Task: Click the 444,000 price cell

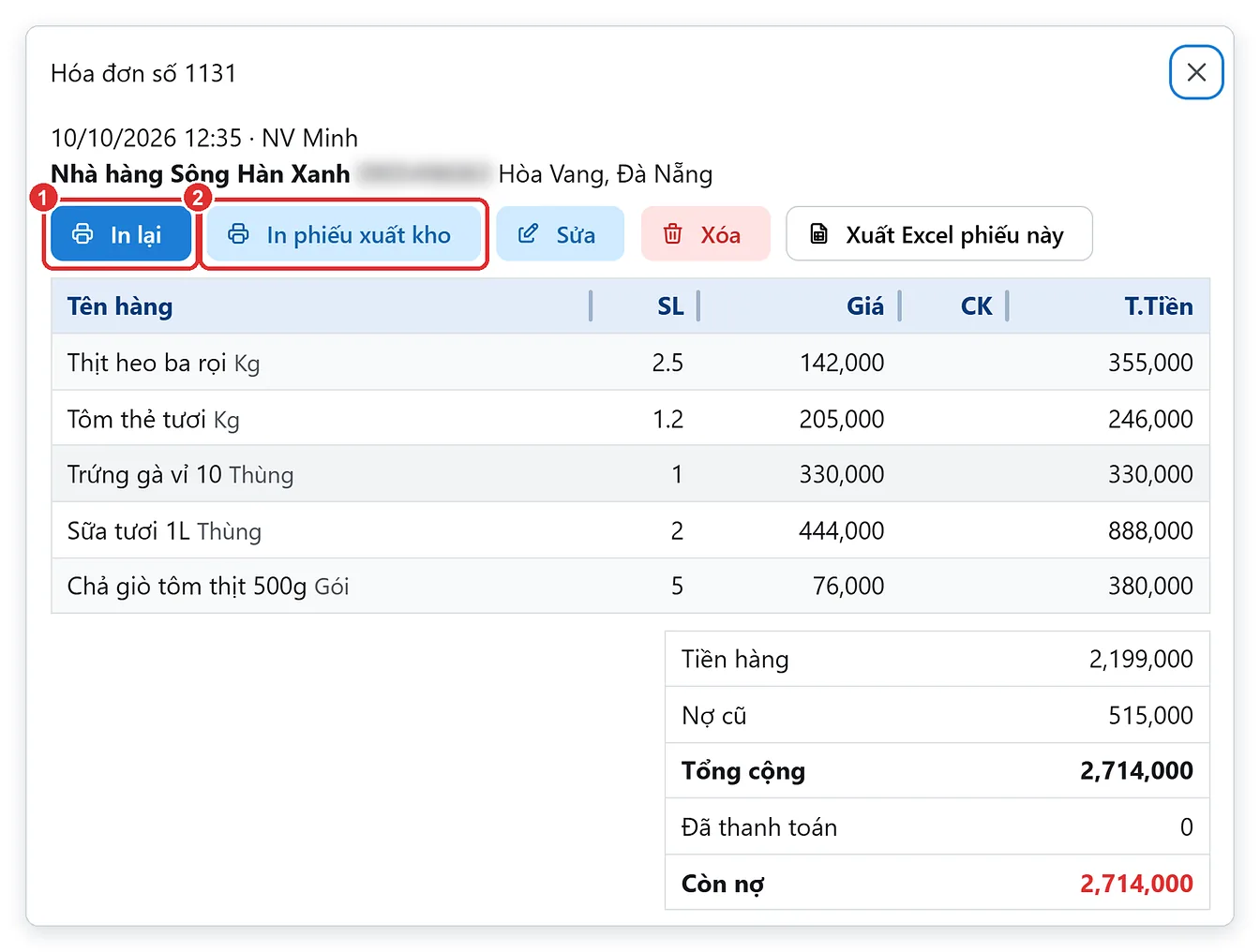Action: click(x=842, y=530)
